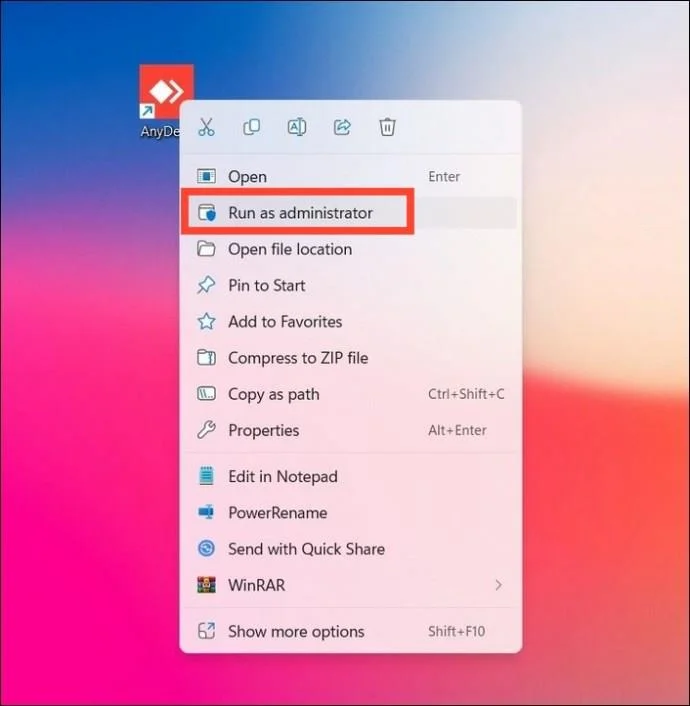Click the Alt+Enter shortcut text

[x=457, y=430]
